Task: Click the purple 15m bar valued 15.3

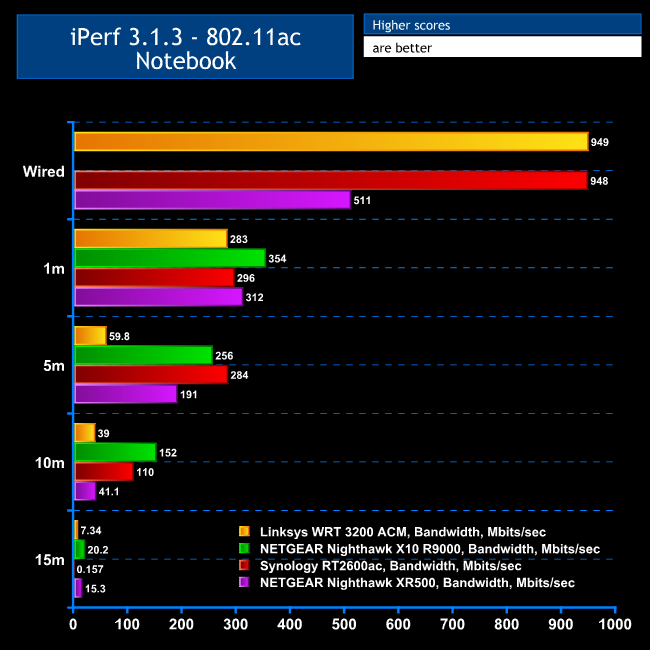Action: tap(78, 588)
